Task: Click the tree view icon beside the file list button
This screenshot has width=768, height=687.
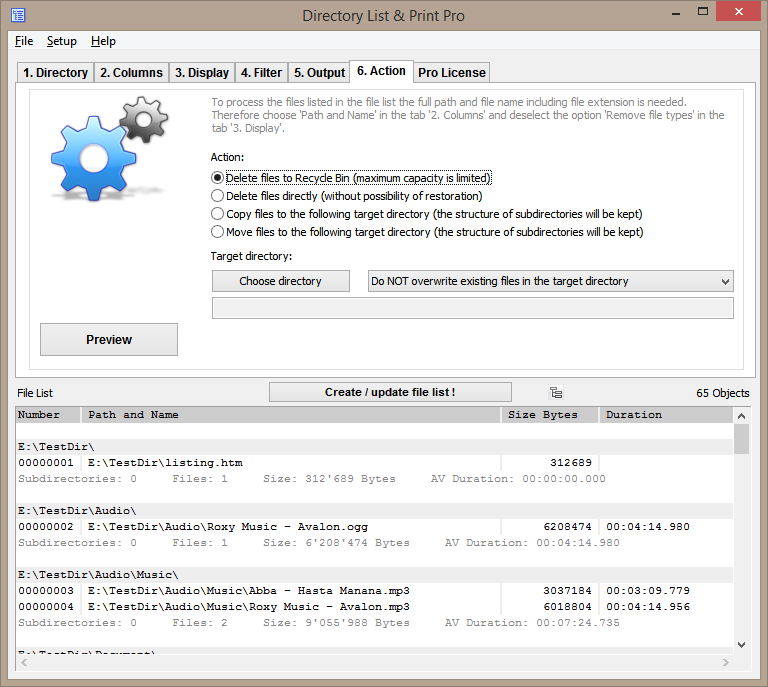Action: pos(556,392)
